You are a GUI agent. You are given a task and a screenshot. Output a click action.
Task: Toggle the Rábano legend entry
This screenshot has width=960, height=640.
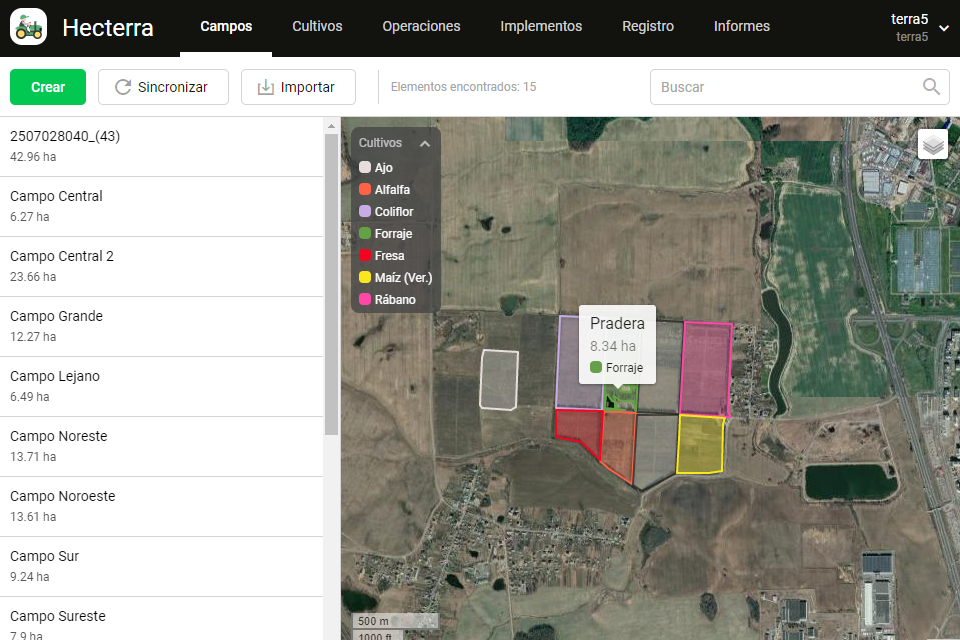coord(394,300)
